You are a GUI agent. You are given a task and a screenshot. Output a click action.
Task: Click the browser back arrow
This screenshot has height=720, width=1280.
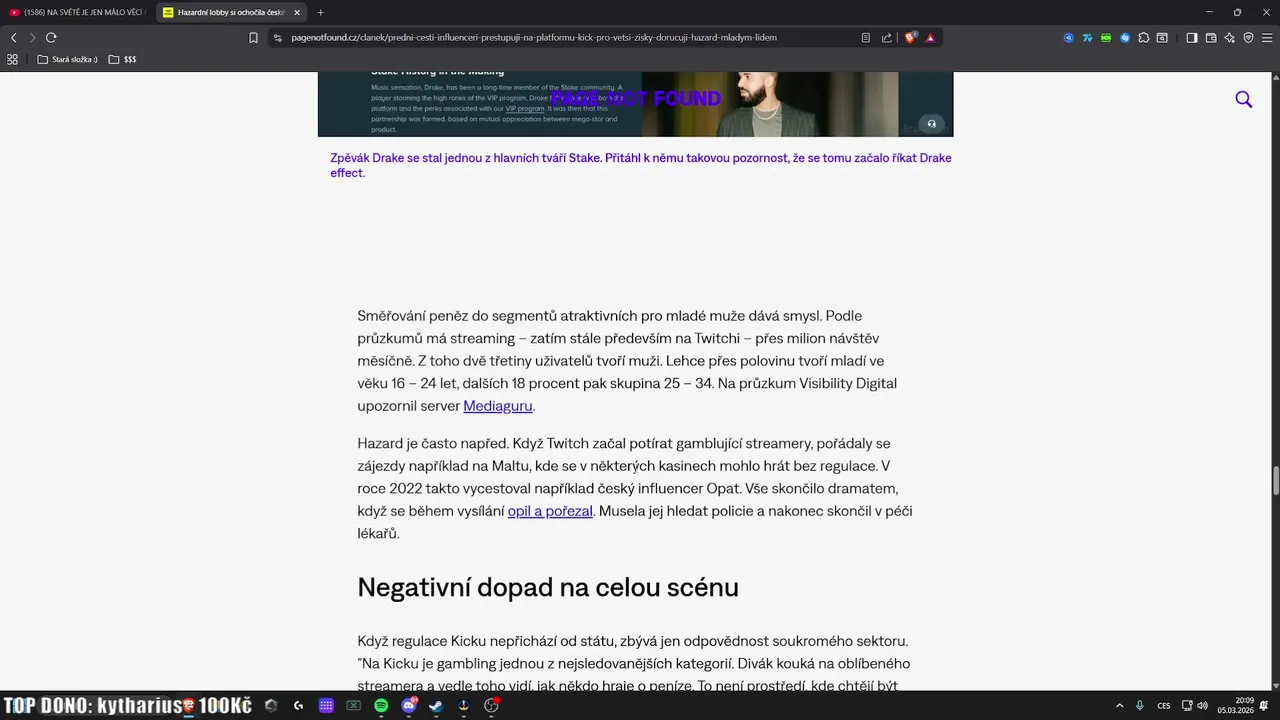coord(13,38)
